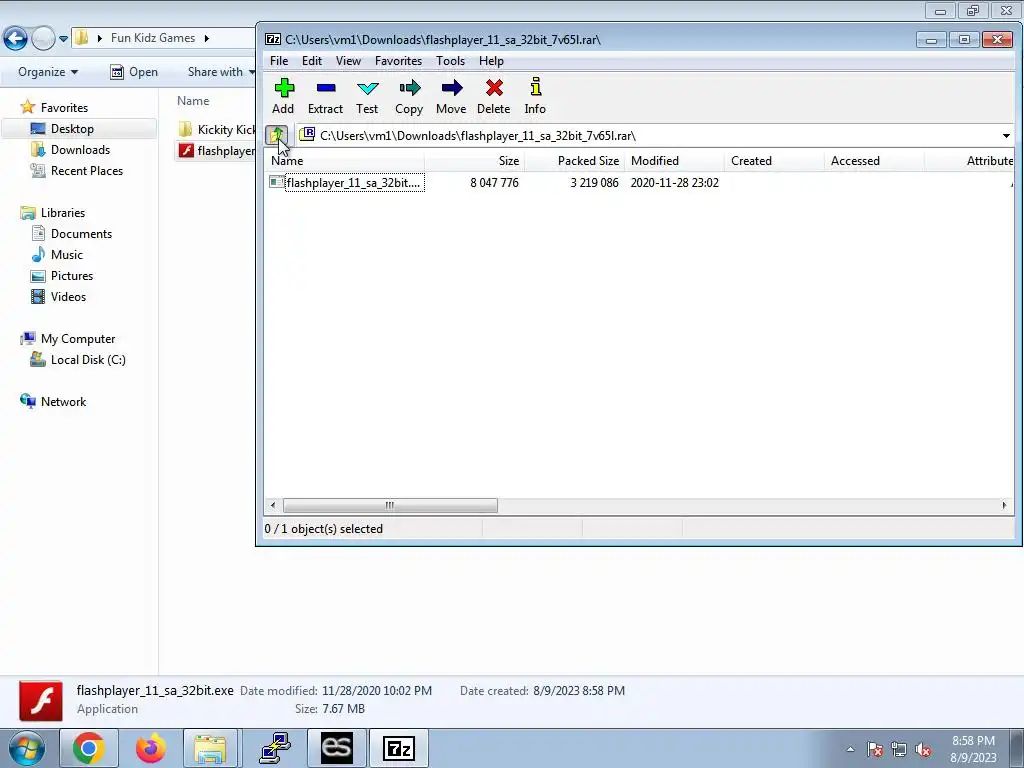Show hidden system tray icons
This screenshot has width=1024, height=768.
pyautogui.click(x=850, y=749)
